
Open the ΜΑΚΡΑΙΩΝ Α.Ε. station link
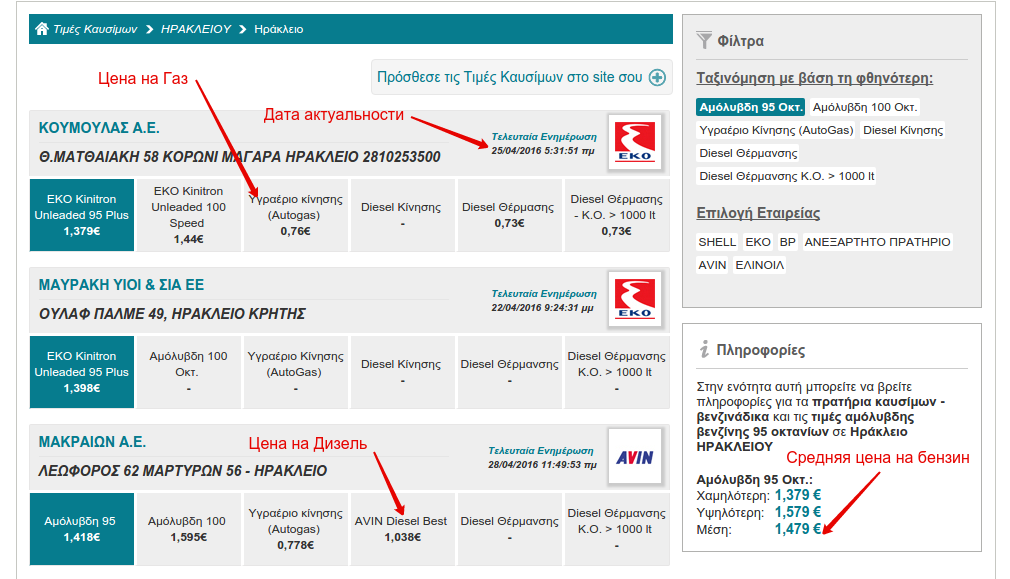(92, 442)
